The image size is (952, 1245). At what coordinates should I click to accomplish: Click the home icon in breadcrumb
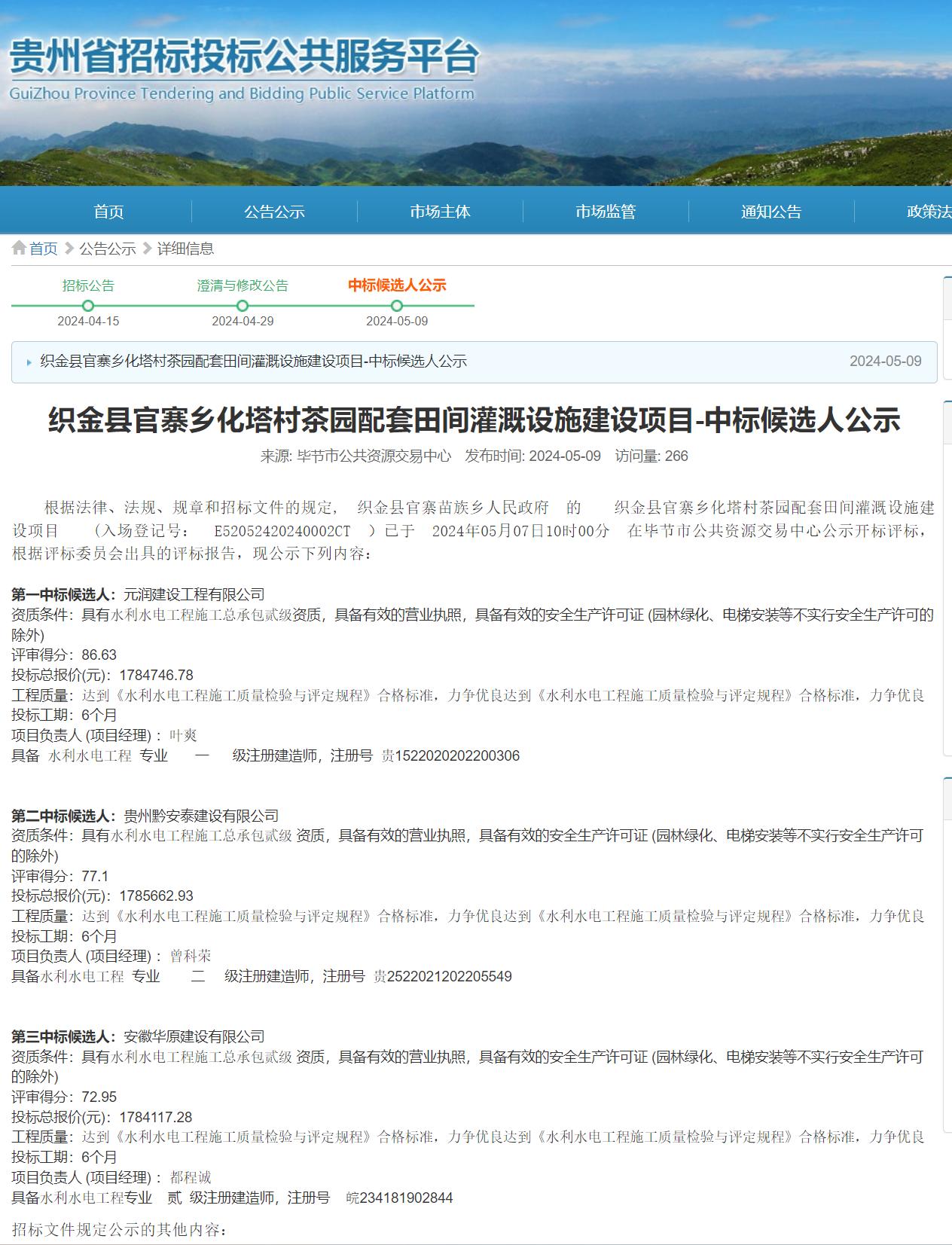[19, 249]
